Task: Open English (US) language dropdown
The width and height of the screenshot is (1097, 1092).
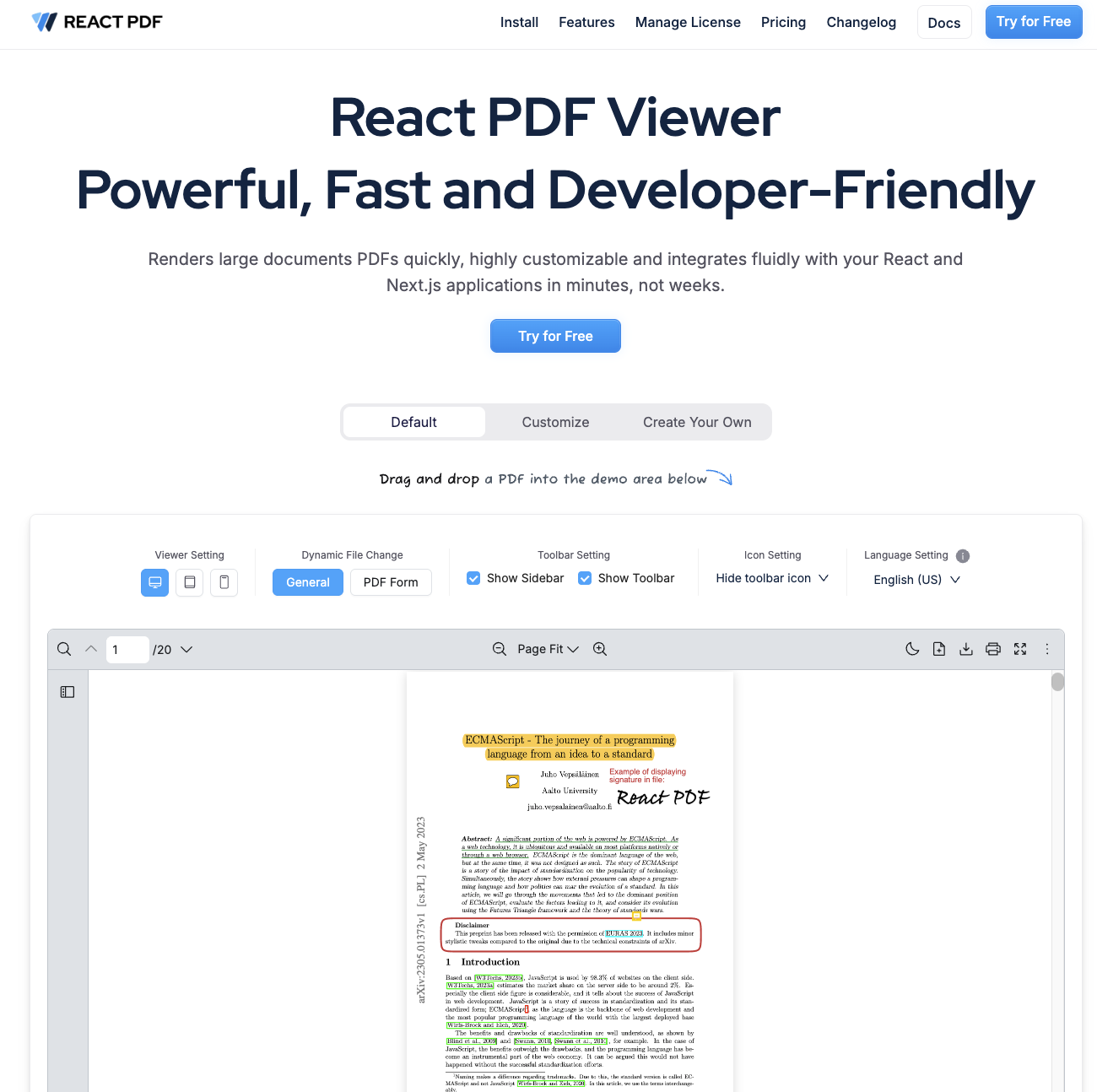Action: click(x=916, y=580)
